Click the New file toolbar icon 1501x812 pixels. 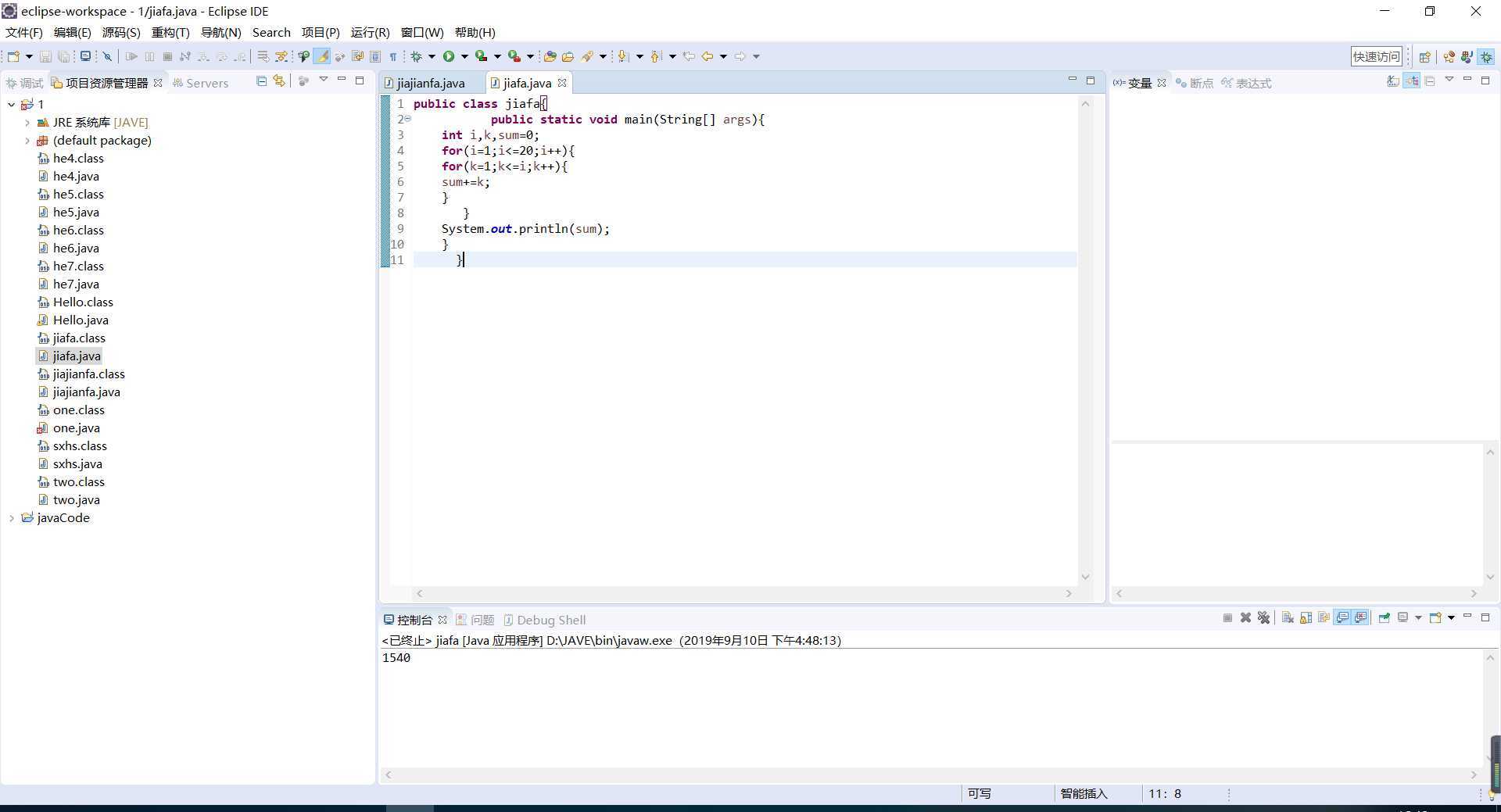click(13, 56)
